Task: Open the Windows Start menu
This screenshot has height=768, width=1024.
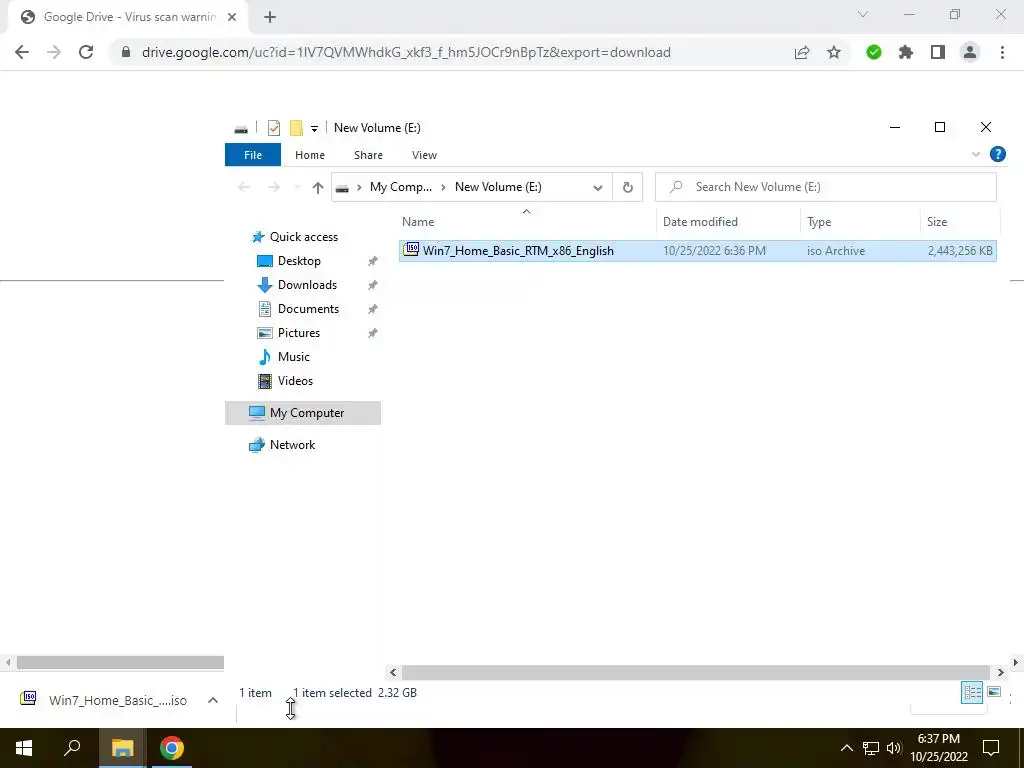Action: pos(24,748)
